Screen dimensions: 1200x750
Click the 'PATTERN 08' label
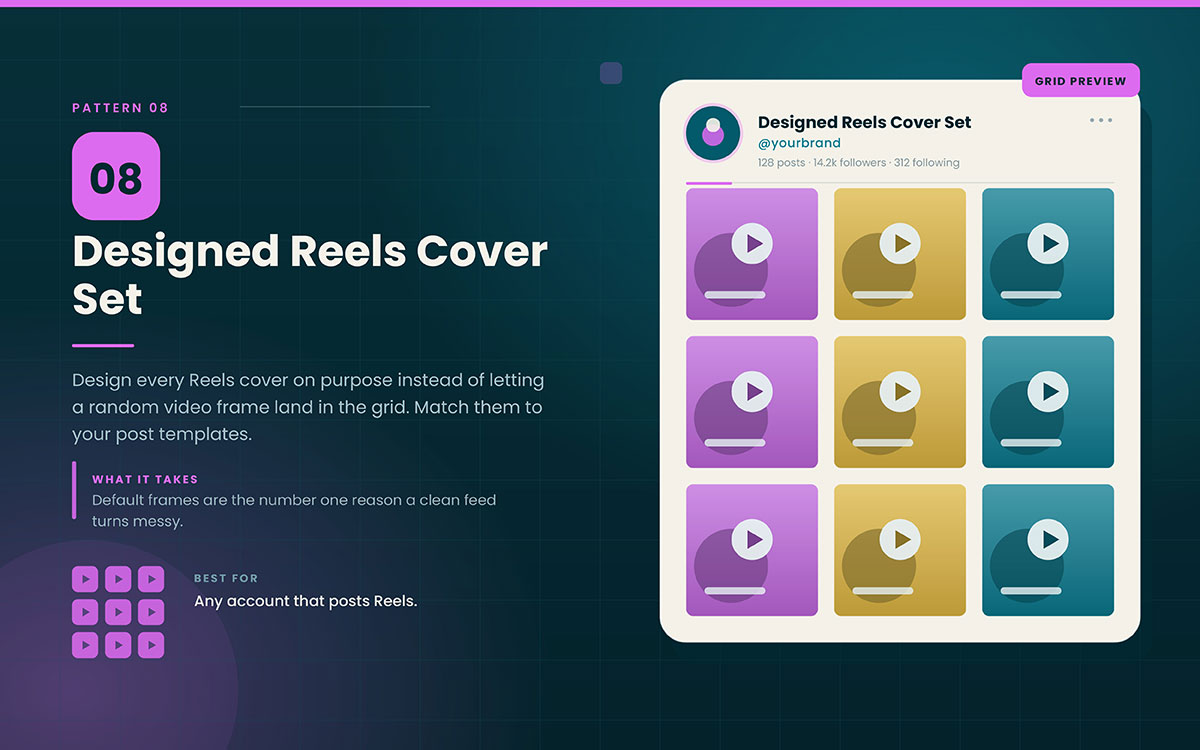pyautogui.click(x=120, y=107)
